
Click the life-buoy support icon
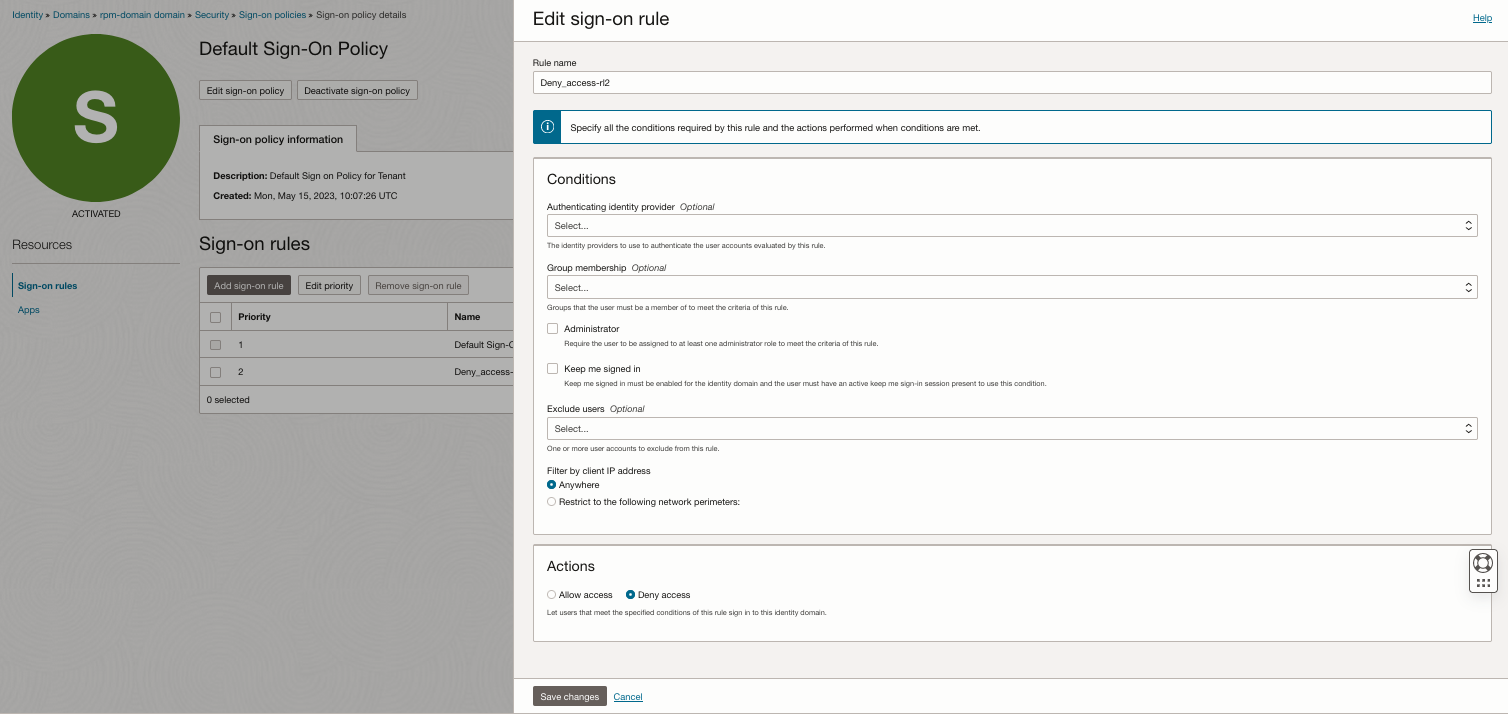coord(1483,563)
